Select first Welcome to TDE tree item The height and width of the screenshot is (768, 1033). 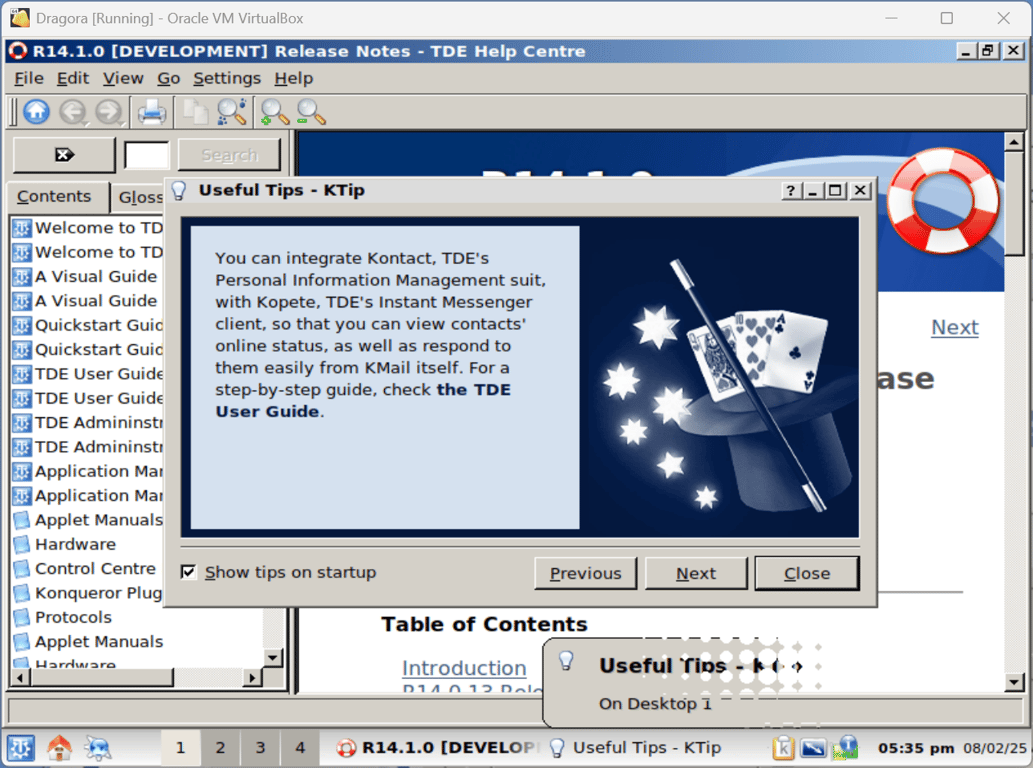[x=98, y=228]
